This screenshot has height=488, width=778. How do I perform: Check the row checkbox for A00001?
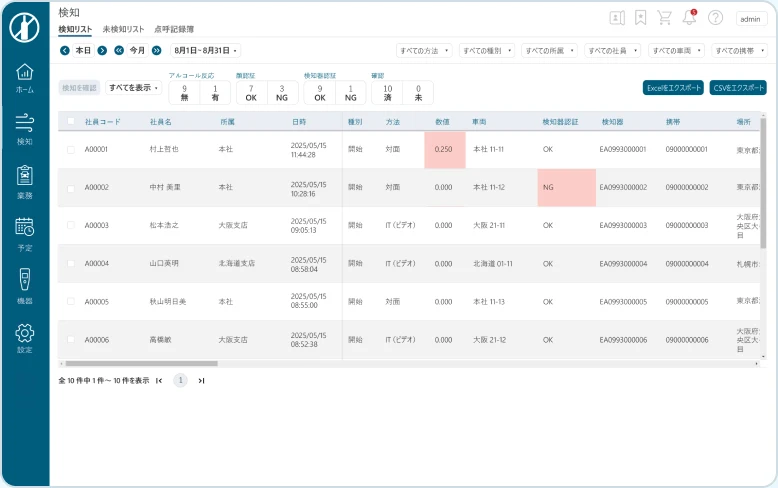[71, 150]
